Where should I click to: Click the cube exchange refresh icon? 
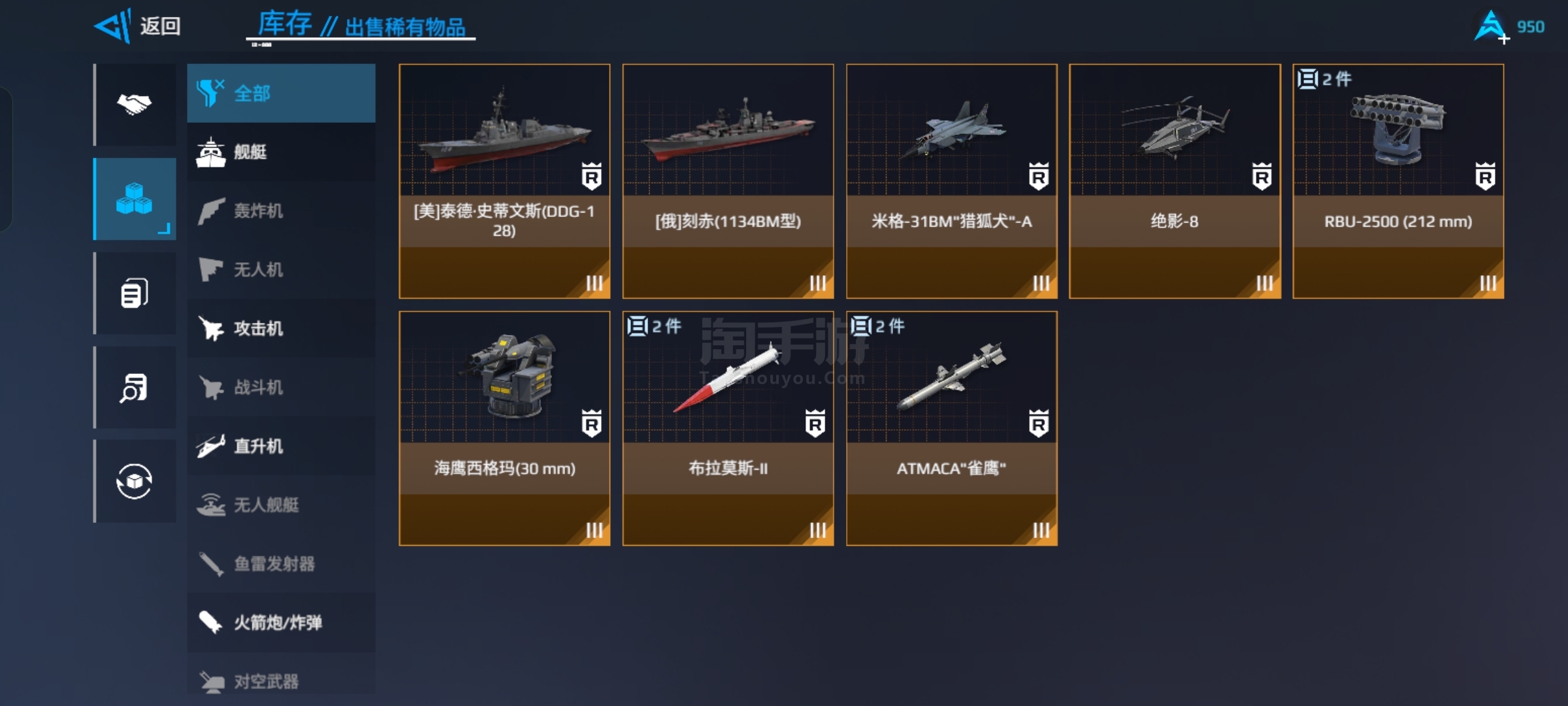tap(135, 481)
